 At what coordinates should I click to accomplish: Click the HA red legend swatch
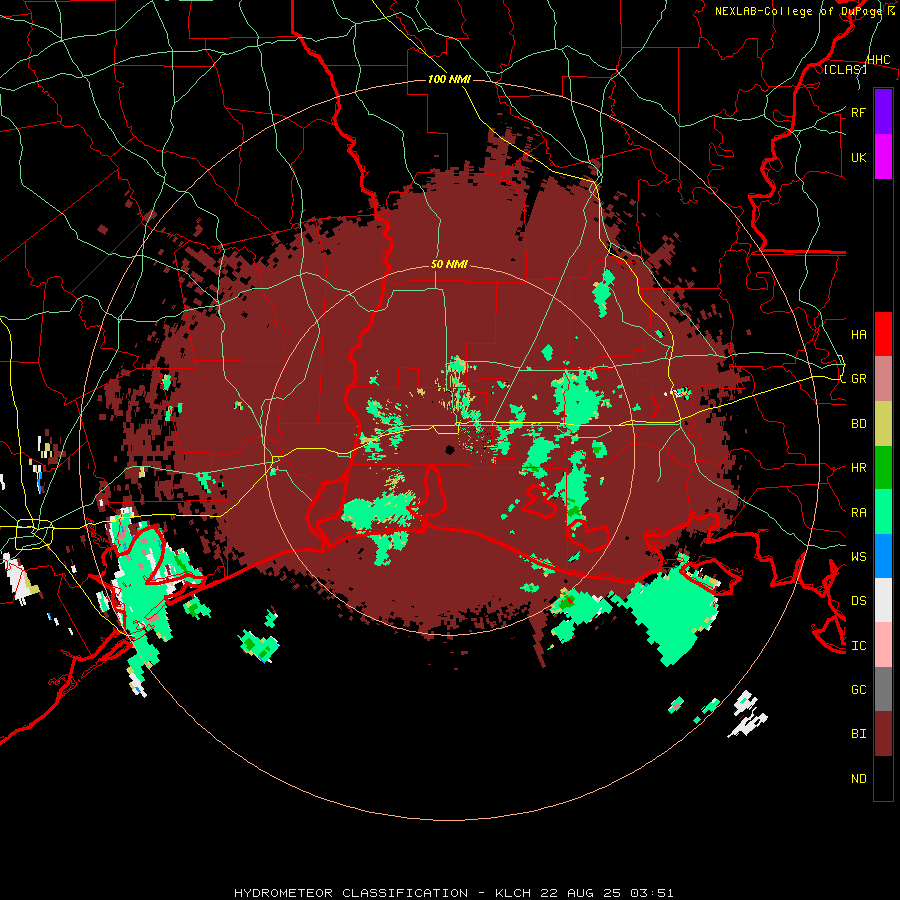[x=883, y=334]
